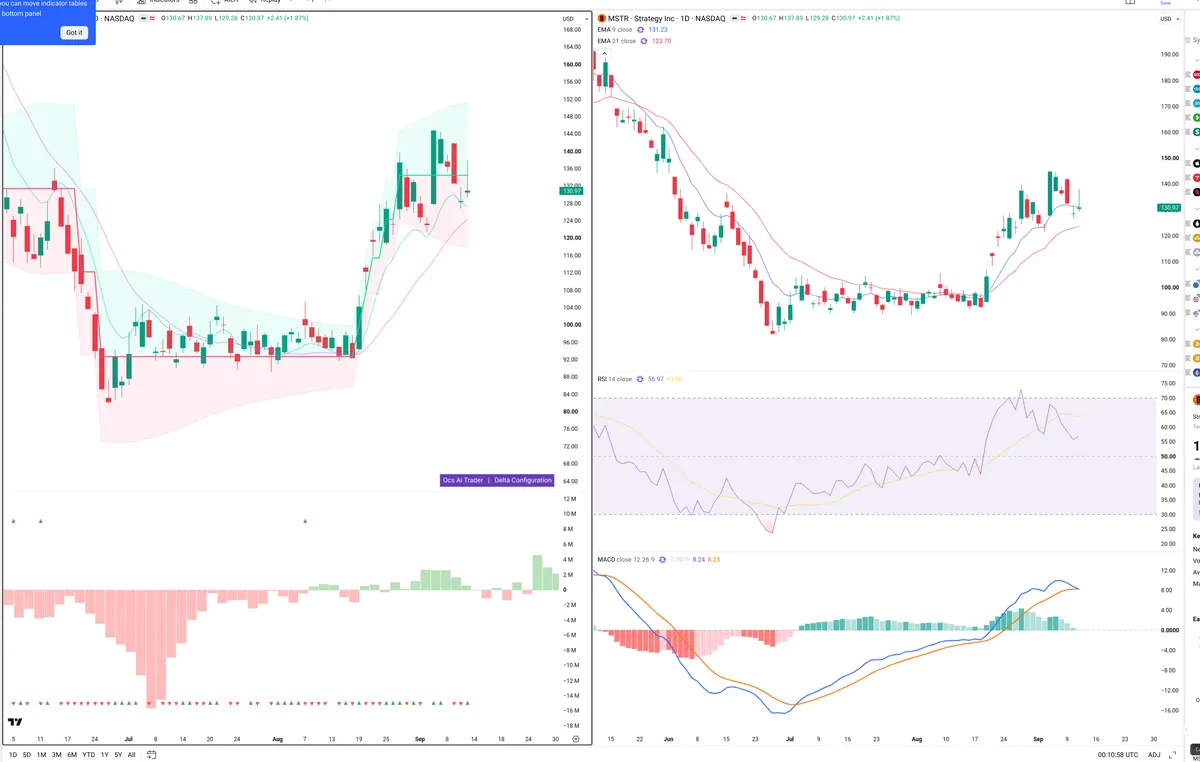The width and height of the screenshot is (1200, 762).
Task: Set time range to 1D
Action: [13, 755]
